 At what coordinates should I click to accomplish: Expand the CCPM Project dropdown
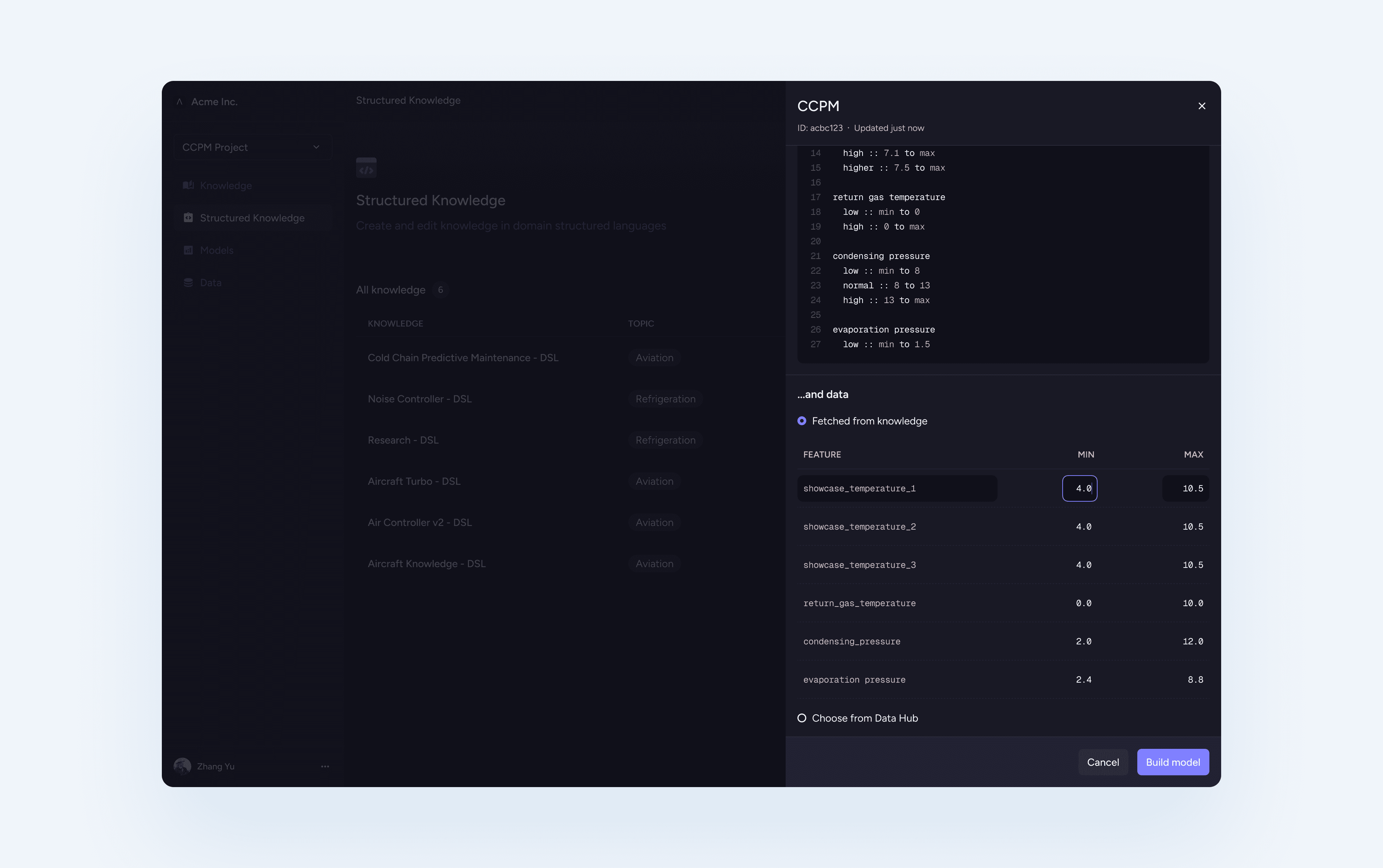point(253,147)
